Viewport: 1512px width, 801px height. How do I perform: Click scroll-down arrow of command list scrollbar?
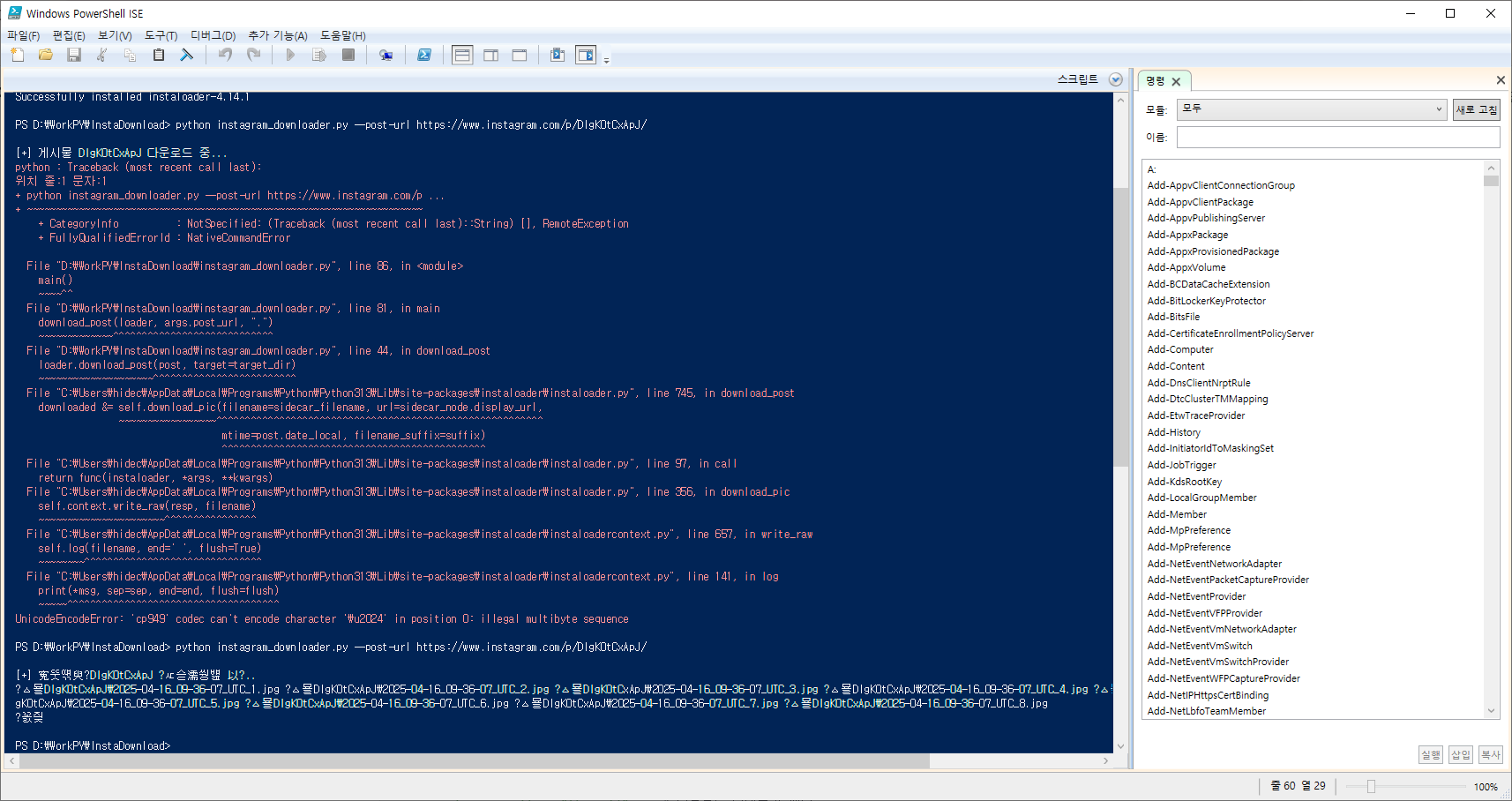[x=1491, y=711]
